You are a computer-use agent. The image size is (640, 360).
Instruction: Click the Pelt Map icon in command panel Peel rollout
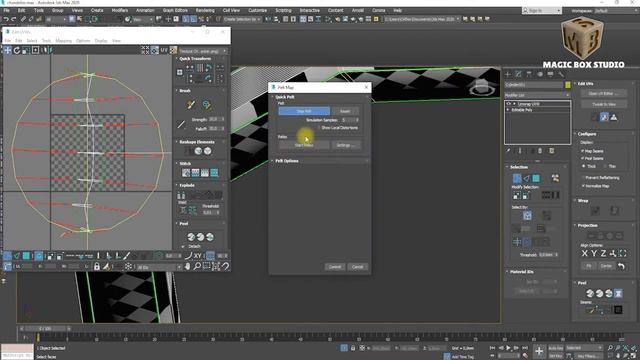618,293
